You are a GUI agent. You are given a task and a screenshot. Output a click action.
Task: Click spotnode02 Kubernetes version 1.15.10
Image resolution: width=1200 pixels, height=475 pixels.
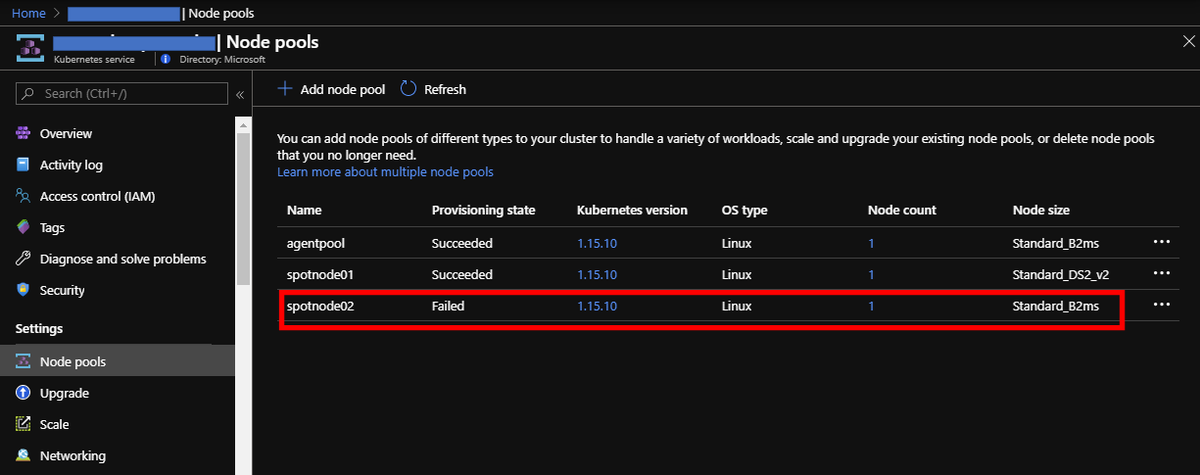597,306
